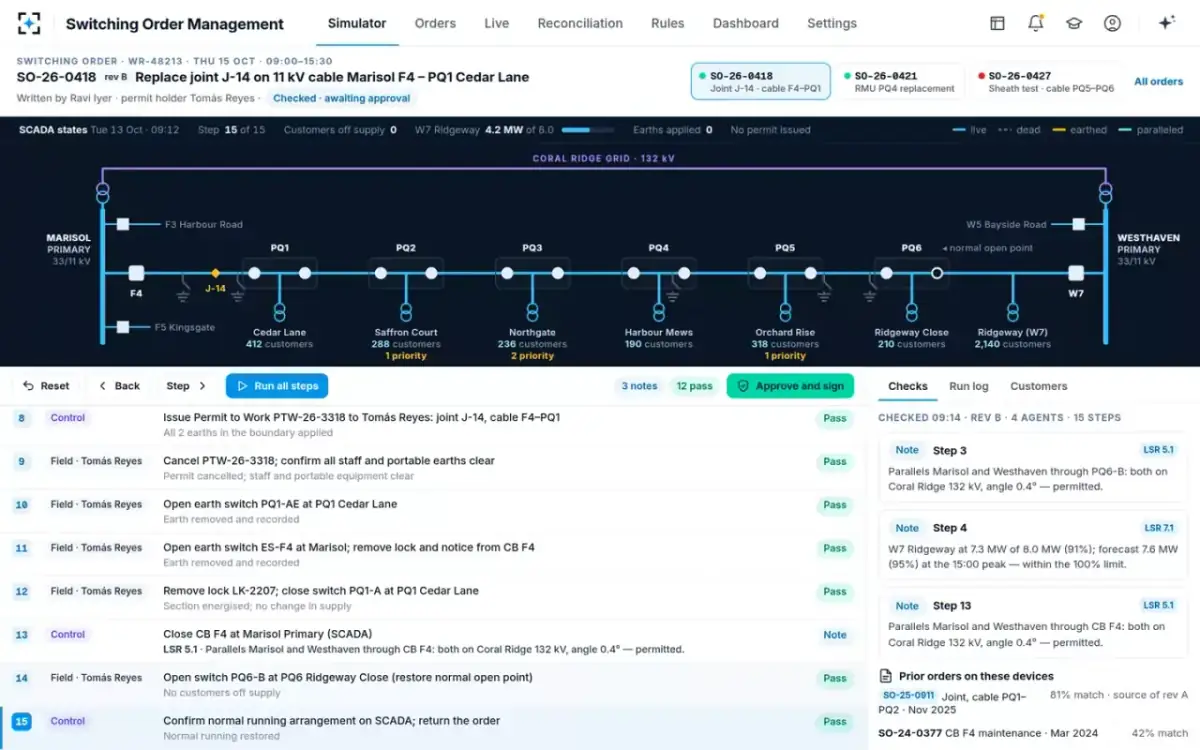
Task: Advance using the Step button
Action: (186, 386)
